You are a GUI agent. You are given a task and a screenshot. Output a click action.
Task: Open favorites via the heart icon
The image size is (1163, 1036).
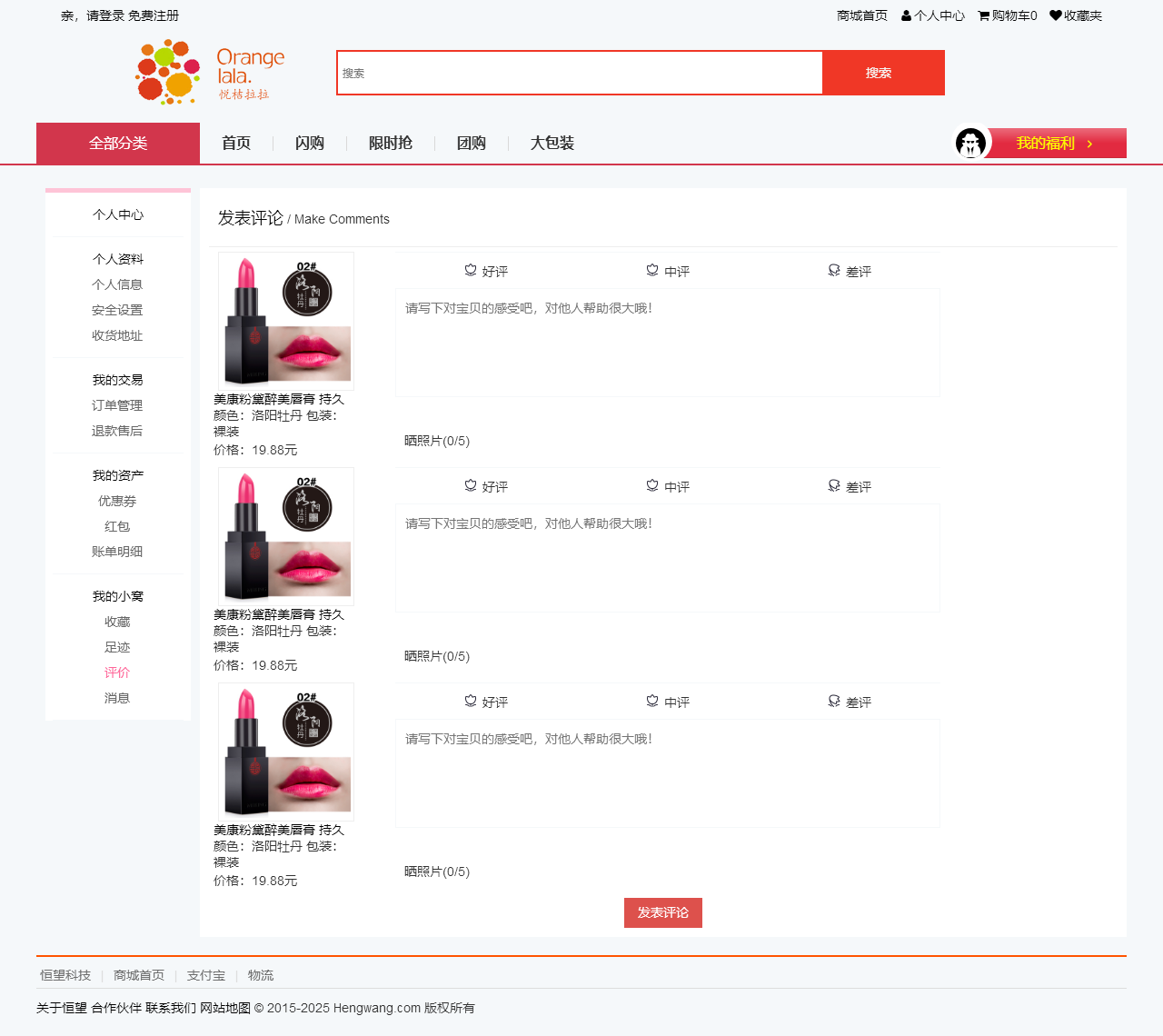click(1055, 15)
